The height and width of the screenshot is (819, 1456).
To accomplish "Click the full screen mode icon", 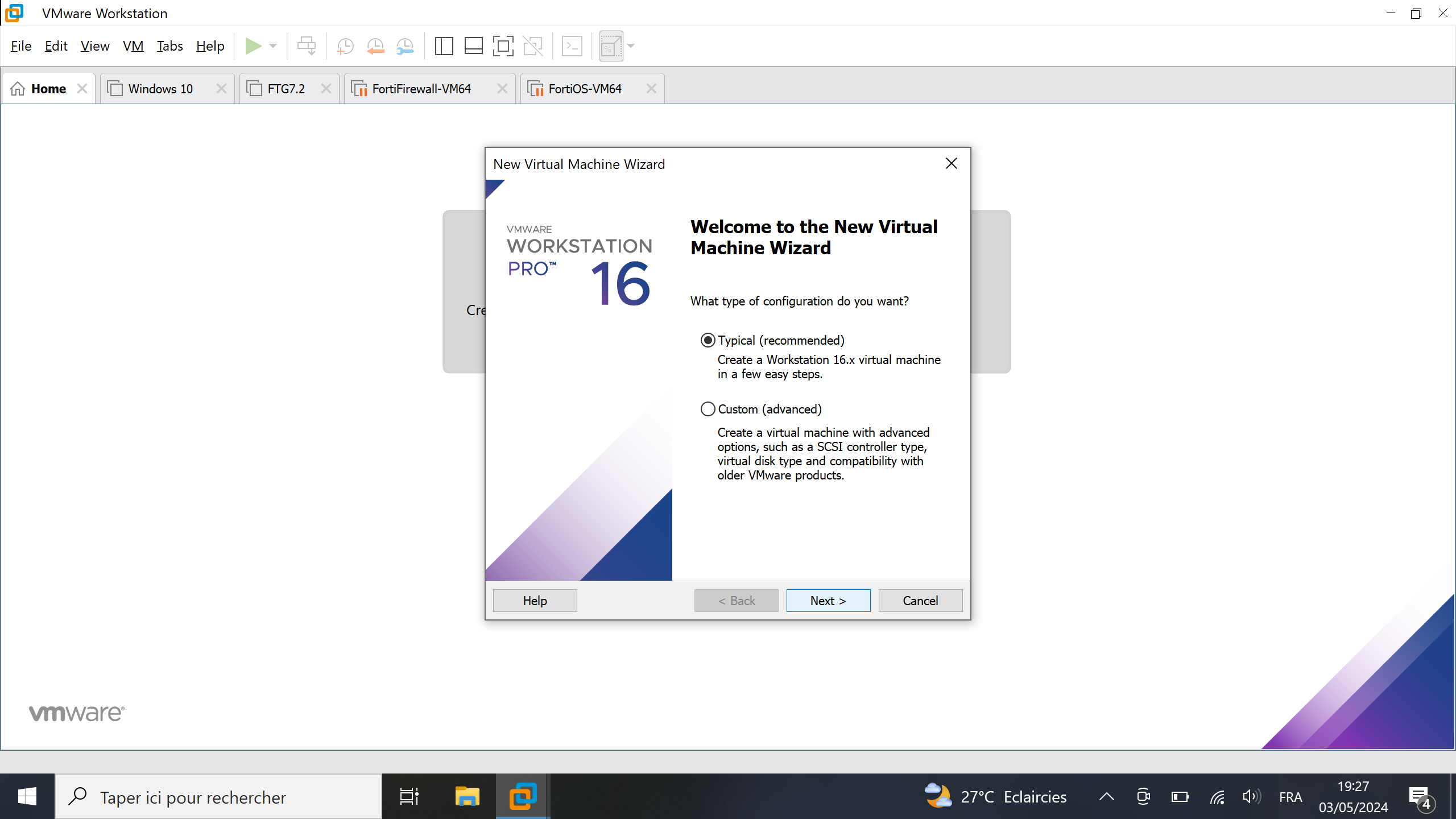I will [503, 46].
